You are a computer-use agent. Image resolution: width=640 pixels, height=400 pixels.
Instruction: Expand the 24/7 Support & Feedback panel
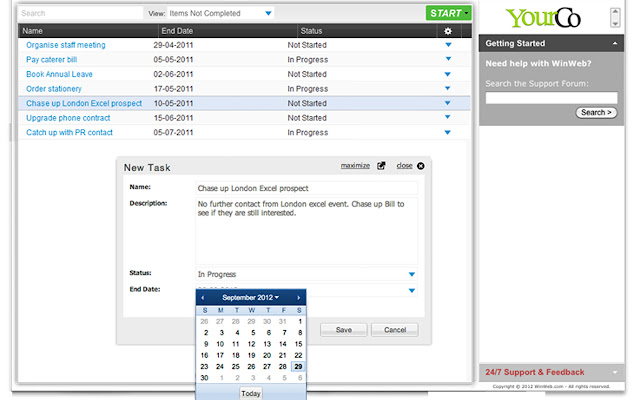pyautogui.click(x=615, y=372)
